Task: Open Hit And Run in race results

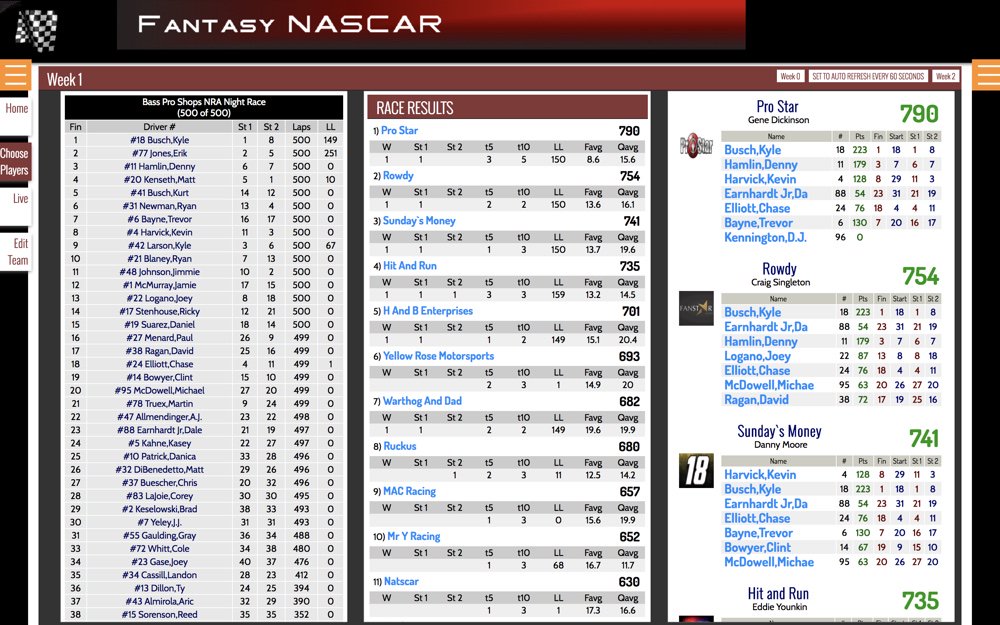Action: point(409,266)
